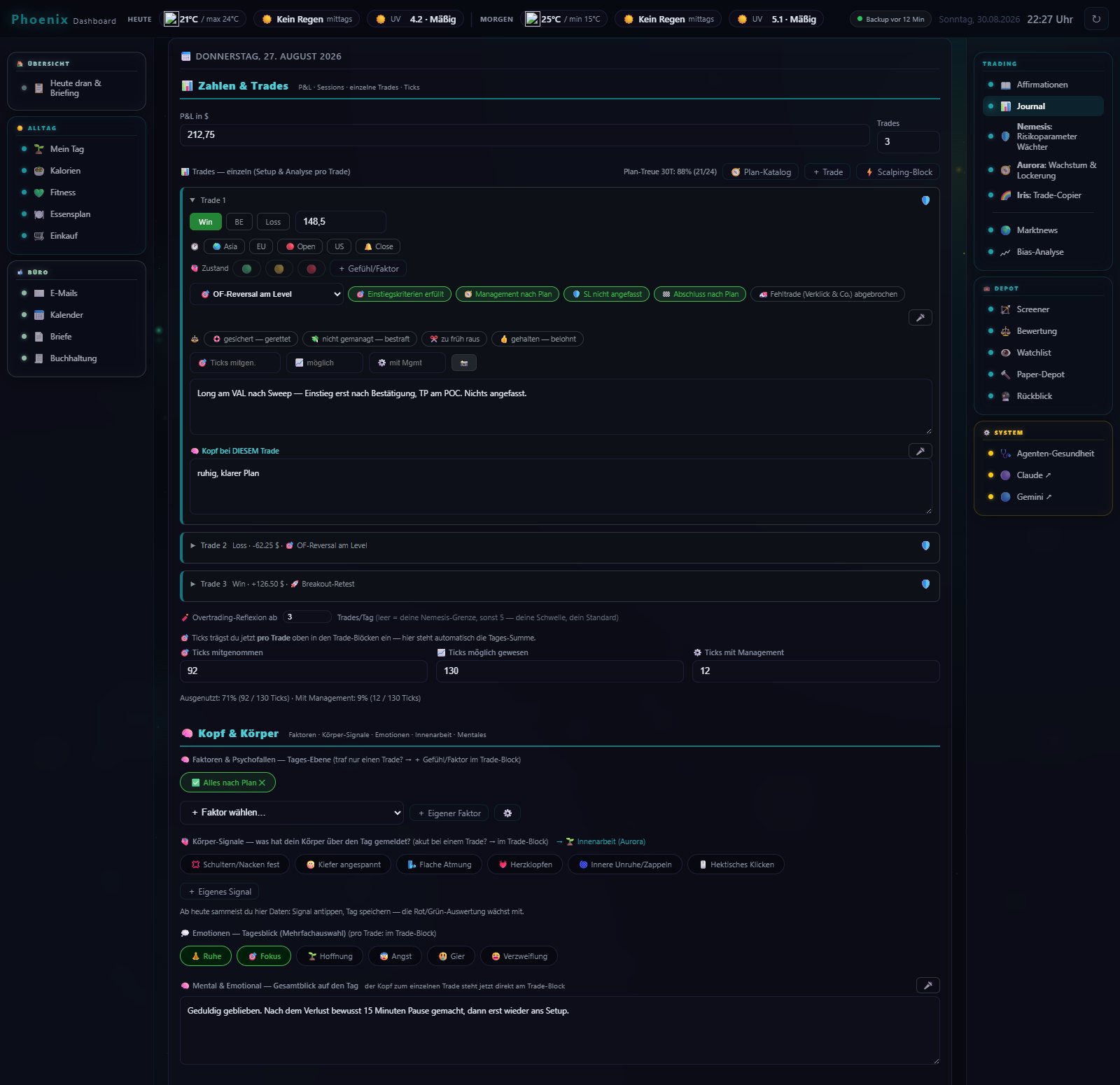
Task: Click the Kalender icon in Büro
Action: coord(39,315)
